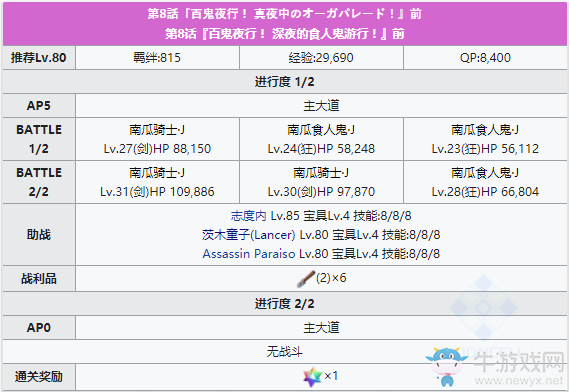Image resolution: width=569 pixels, height=392 pixels.
Task: Select the QP:8,400 value
Action: [x=485, y=58]
